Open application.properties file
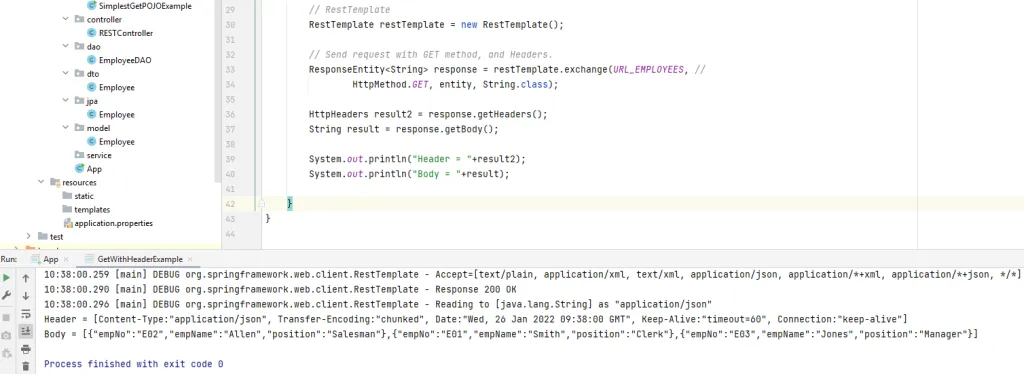Image resolution: width=1024 pixels, height=374 pixels. pos(114,223)
